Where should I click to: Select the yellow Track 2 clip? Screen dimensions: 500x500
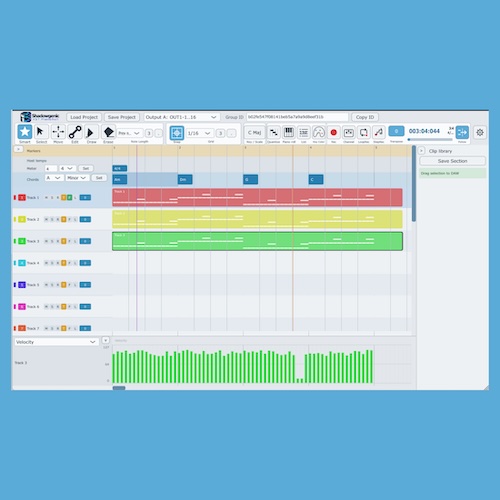257,219
